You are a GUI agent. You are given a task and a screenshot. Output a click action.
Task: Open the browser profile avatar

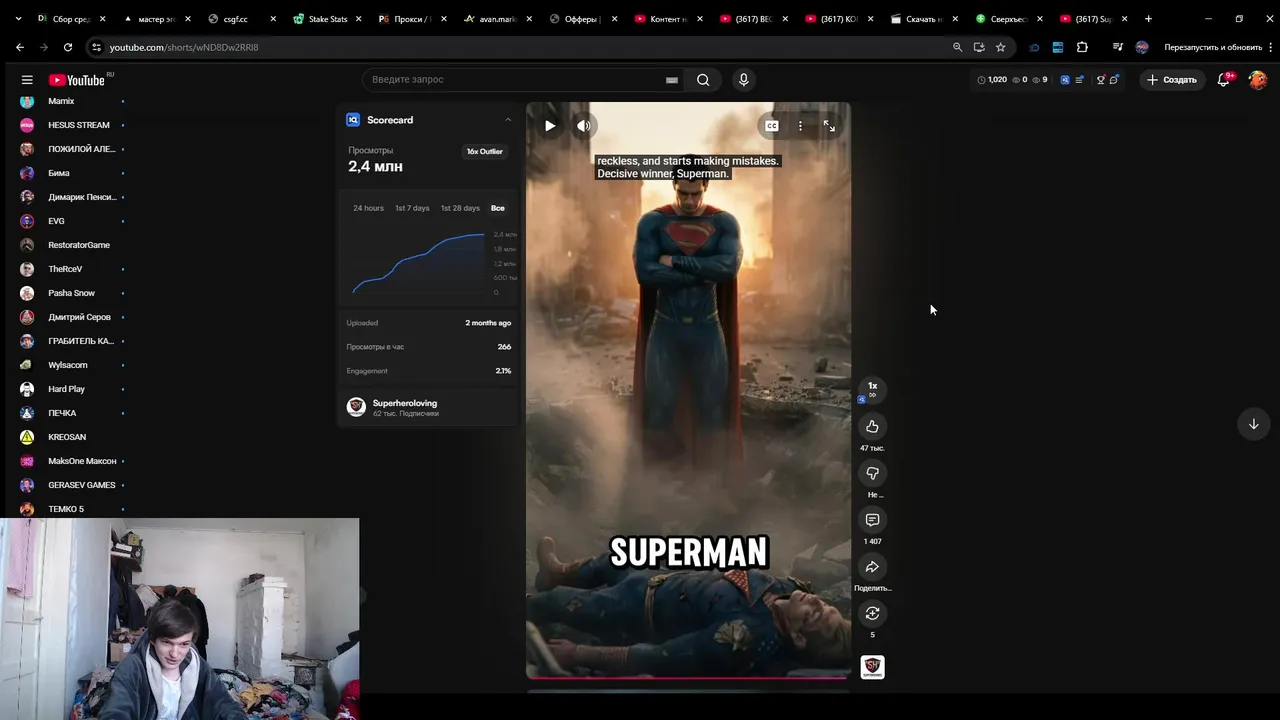coord(1142,47)
